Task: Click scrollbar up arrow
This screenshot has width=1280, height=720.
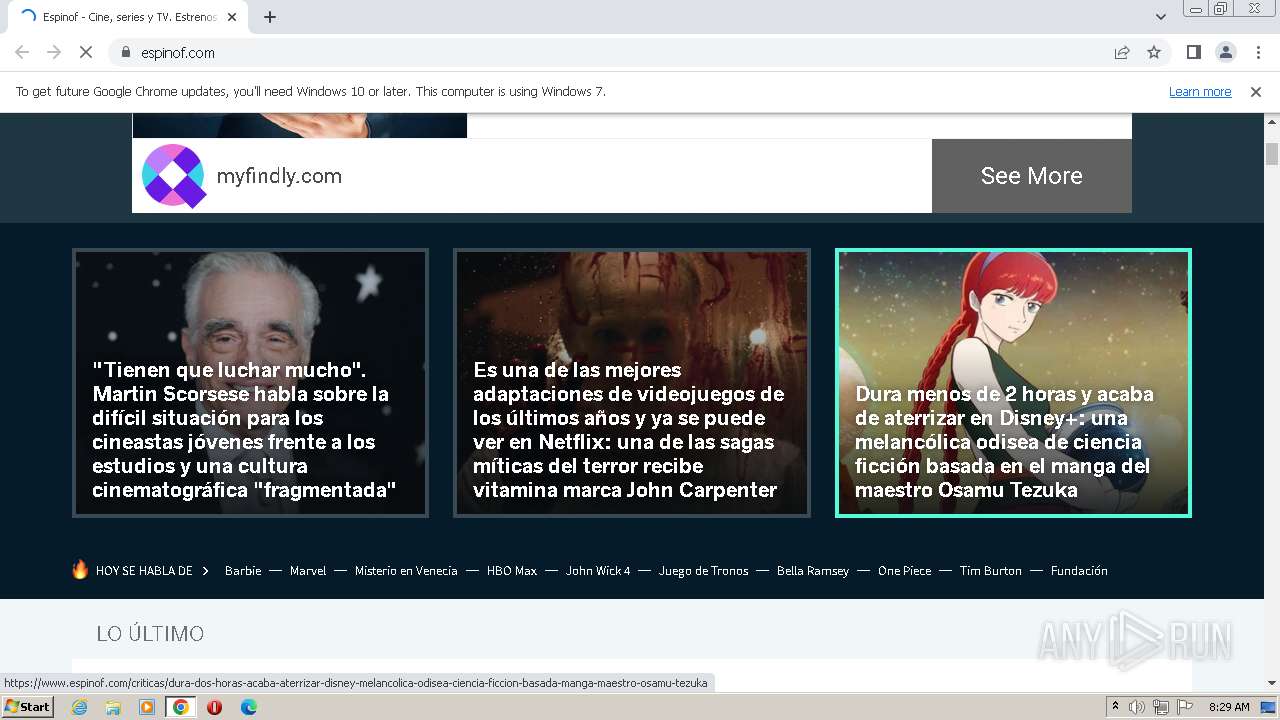Action: pyautogui.click(x=1272, y=121)
